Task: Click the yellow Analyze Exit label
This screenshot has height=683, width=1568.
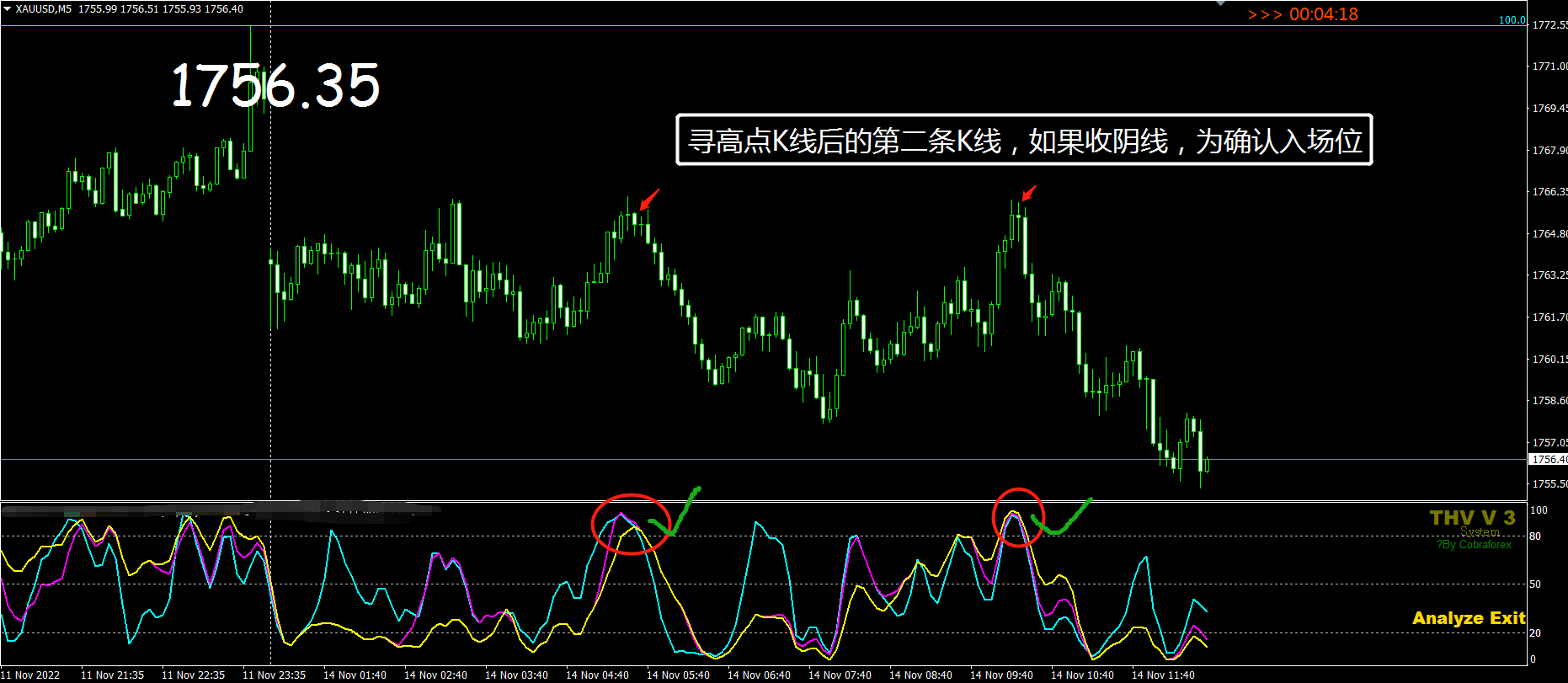Action: click(1469, 618)
